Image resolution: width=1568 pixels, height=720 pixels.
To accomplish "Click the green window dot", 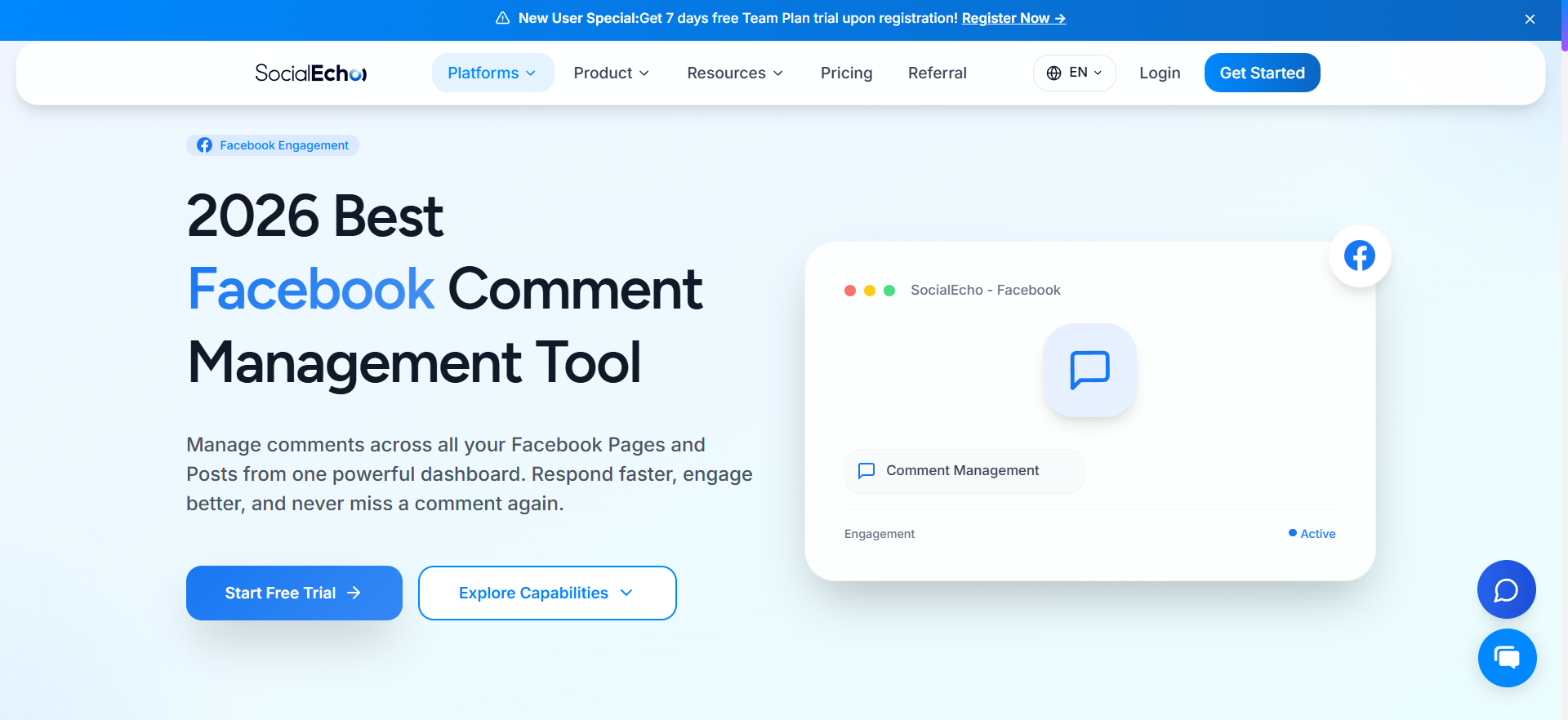I will coord(889,291).
